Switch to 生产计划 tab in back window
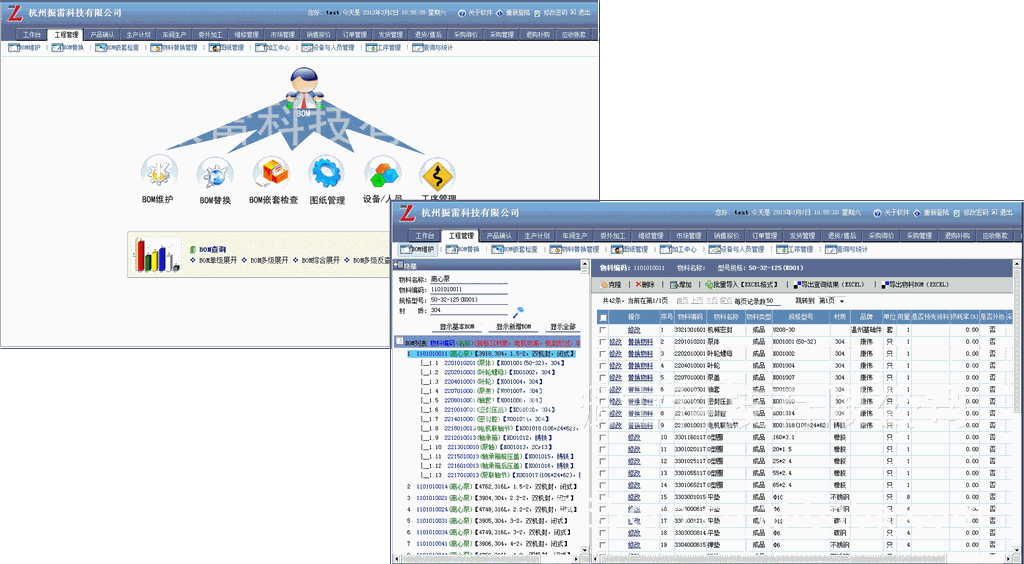 click(x=138, y=35)
